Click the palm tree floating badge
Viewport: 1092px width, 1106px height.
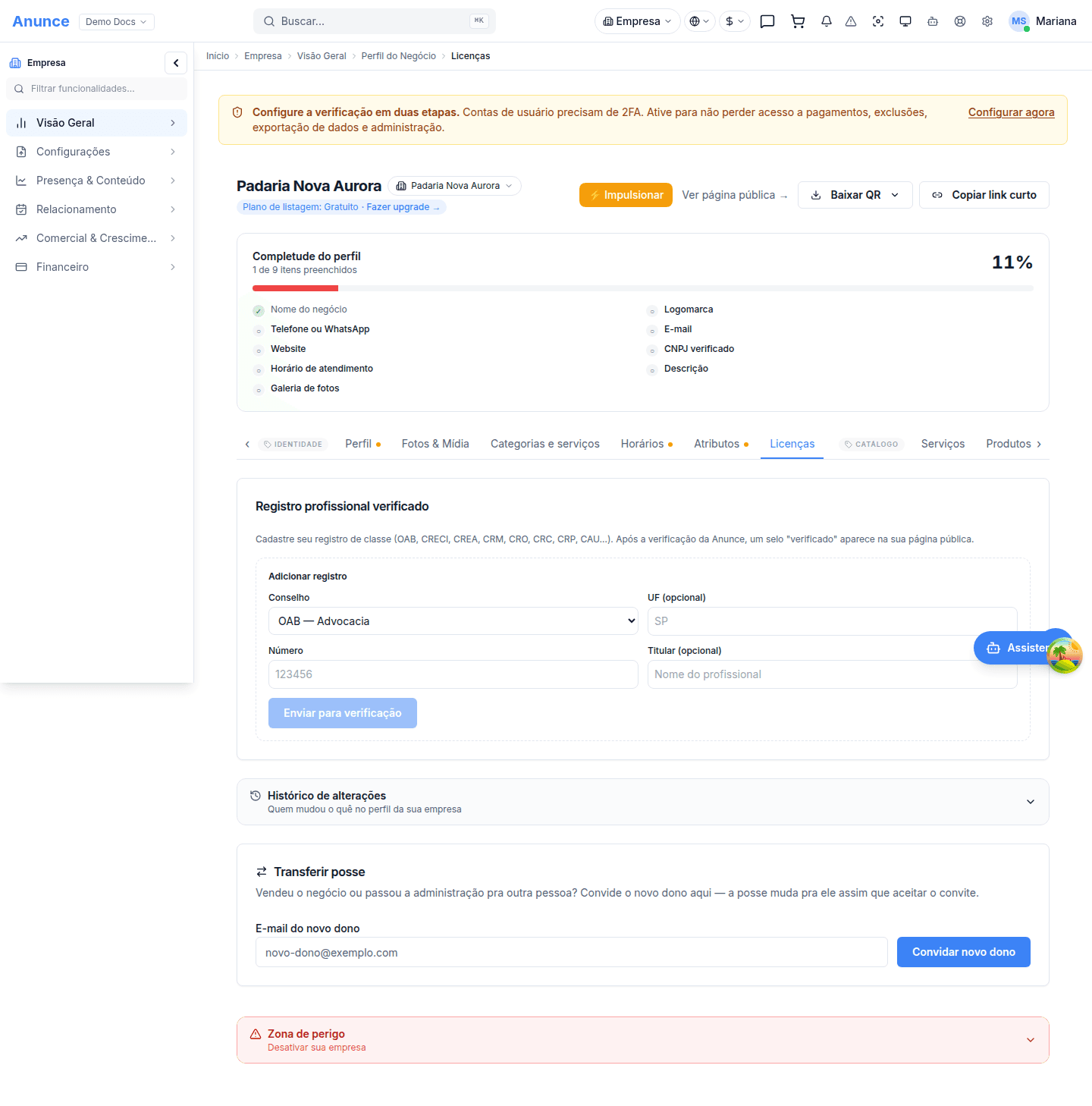(x=1065, y=655)
